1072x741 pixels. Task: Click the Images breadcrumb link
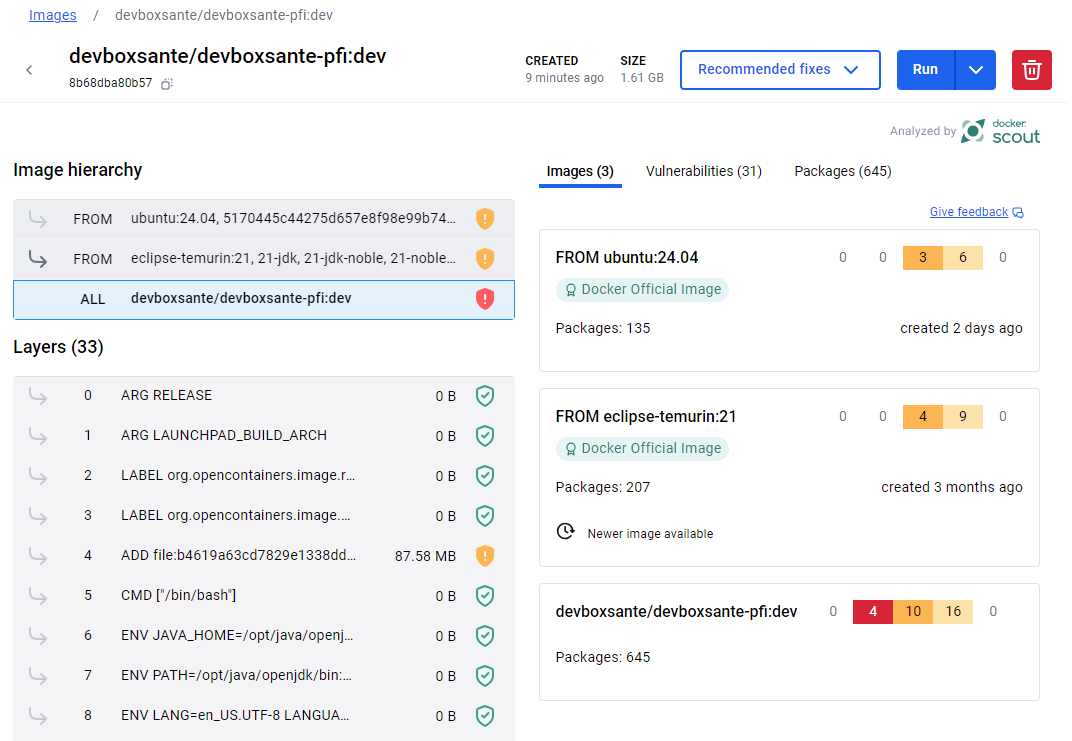coord(53,15)
